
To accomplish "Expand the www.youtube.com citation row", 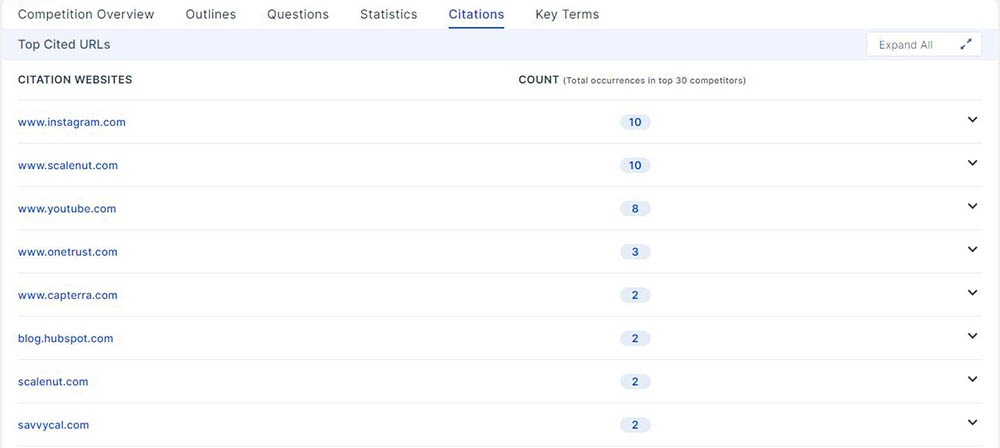I will point(971,207).
